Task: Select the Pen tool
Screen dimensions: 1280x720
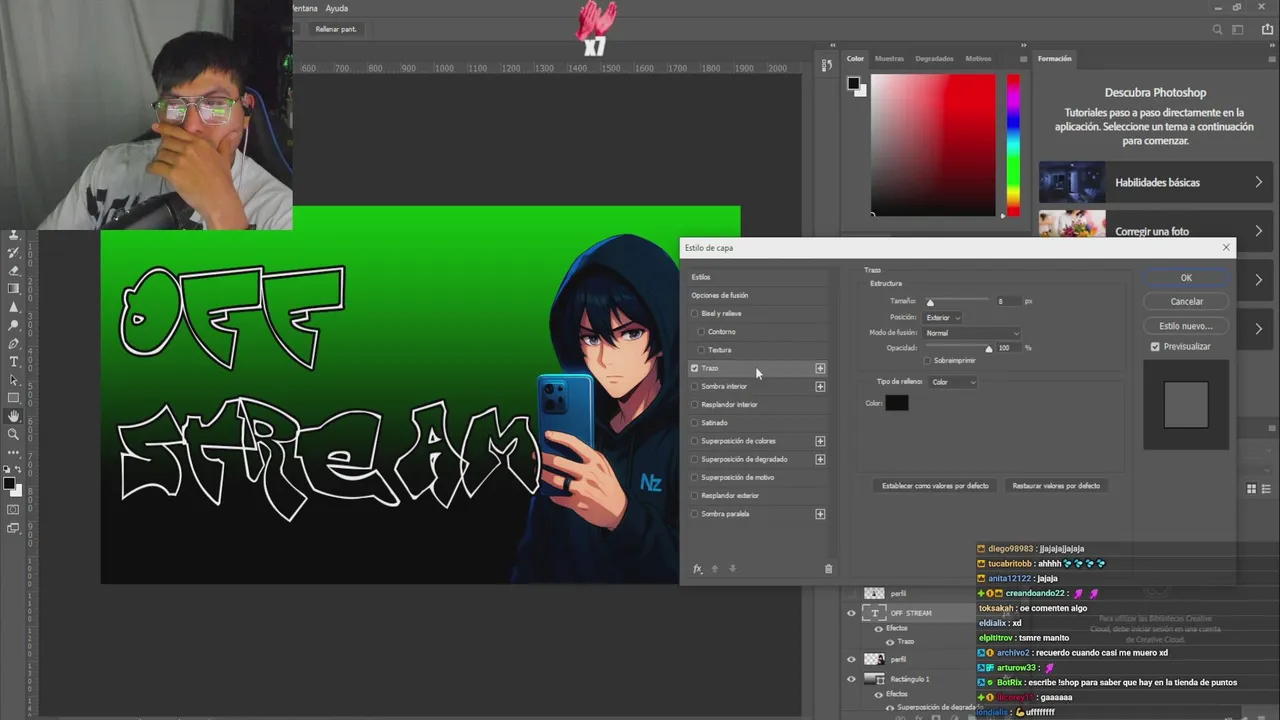Action: [14, 344]
